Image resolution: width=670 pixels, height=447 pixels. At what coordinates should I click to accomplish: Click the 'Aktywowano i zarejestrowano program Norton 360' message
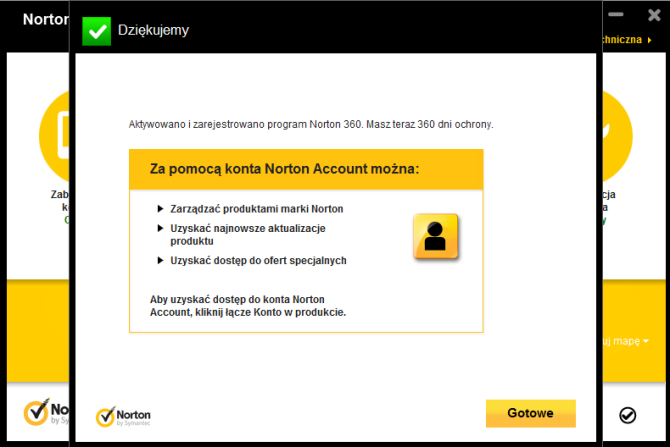click(x=311, y=125)
